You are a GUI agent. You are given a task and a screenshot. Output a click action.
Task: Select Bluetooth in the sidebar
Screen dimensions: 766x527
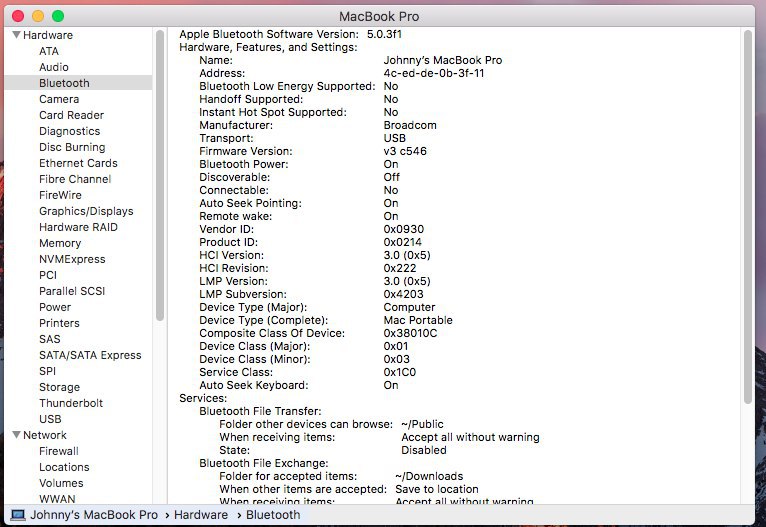pyautogui.click(x=78, y=83)
